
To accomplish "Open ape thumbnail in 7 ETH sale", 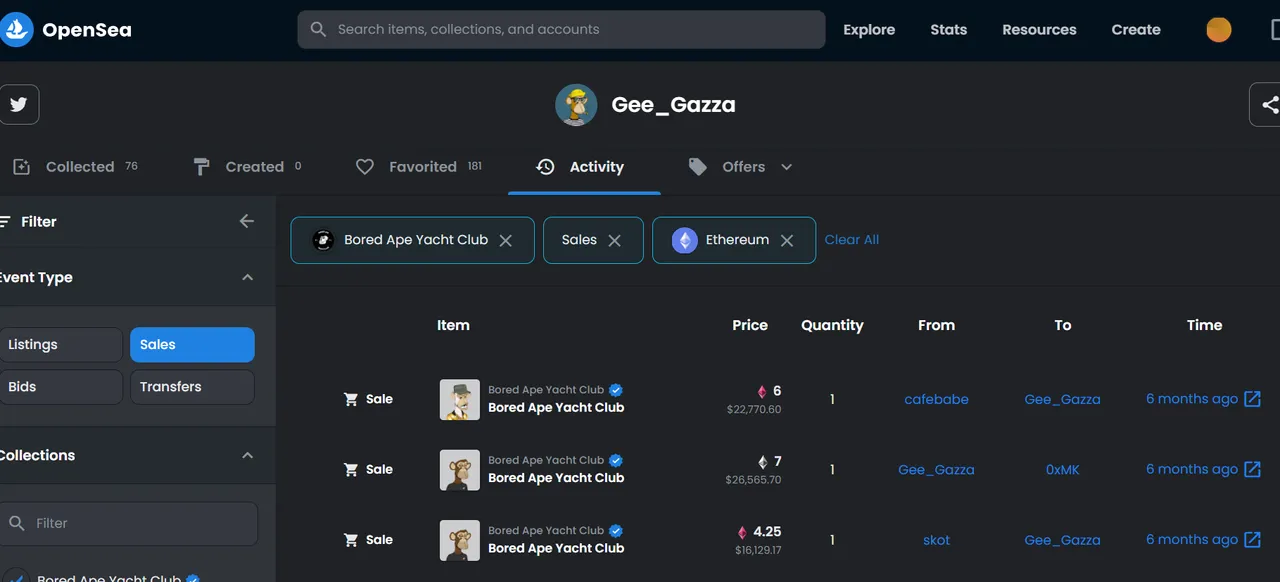I will coord(460,469).
